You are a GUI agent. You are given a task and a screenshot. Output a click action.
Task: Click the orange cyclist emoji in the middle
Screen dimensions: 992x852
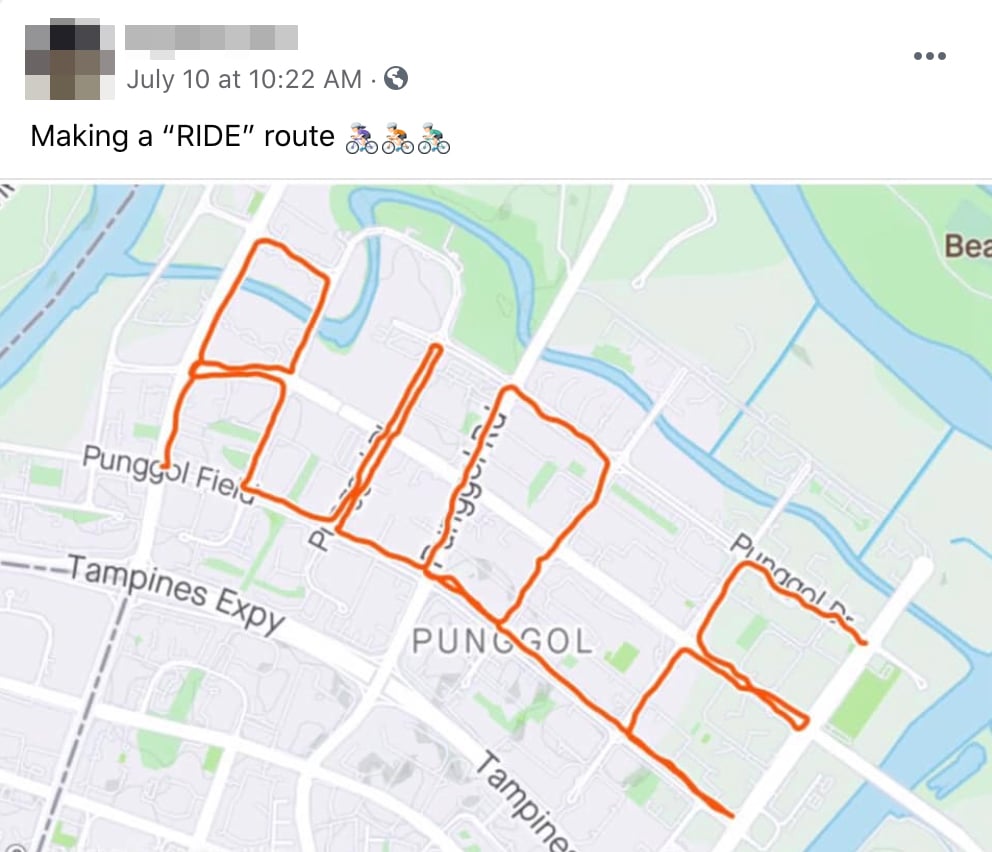point(397,137)
